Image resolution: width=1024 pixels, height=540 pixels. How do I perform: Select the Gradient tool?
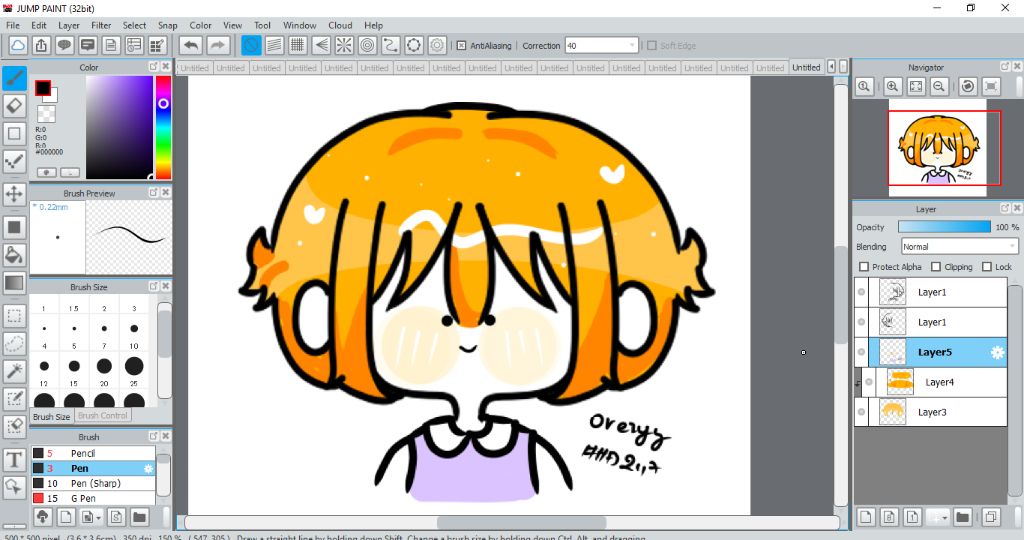(14, 283)
